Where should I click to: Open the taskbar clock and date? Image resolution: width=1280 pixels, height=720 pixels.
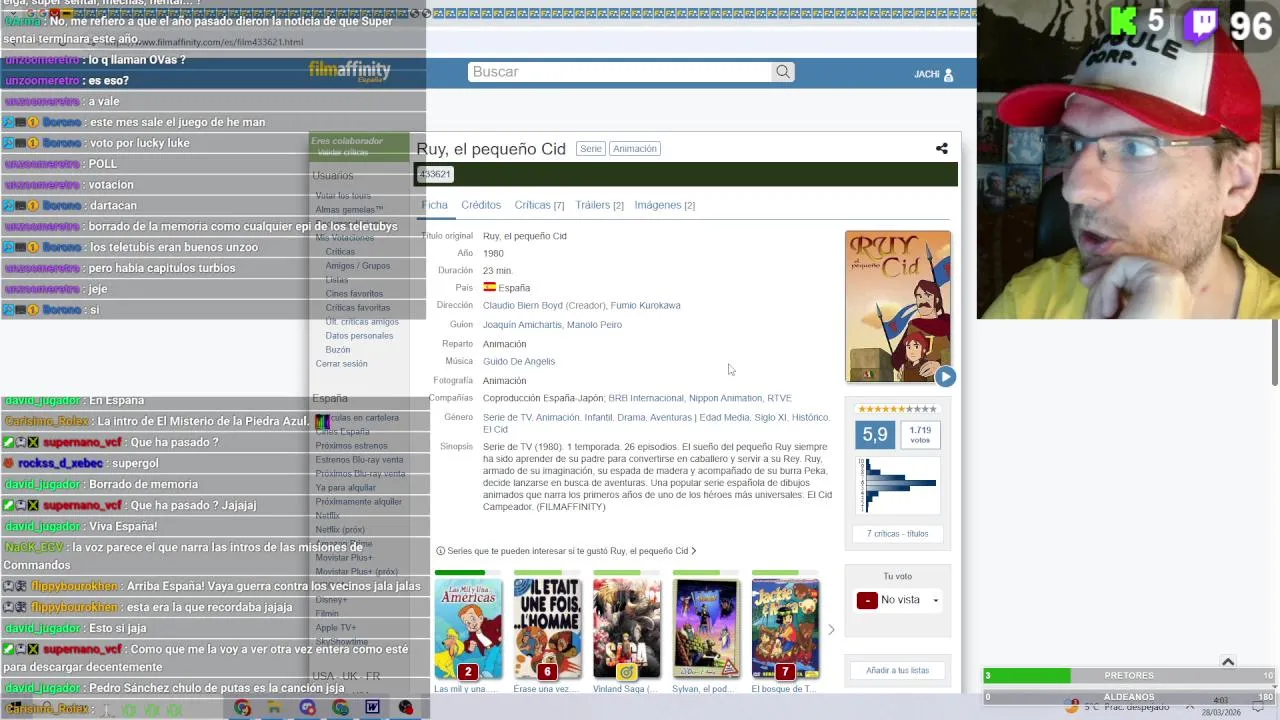1220,707
